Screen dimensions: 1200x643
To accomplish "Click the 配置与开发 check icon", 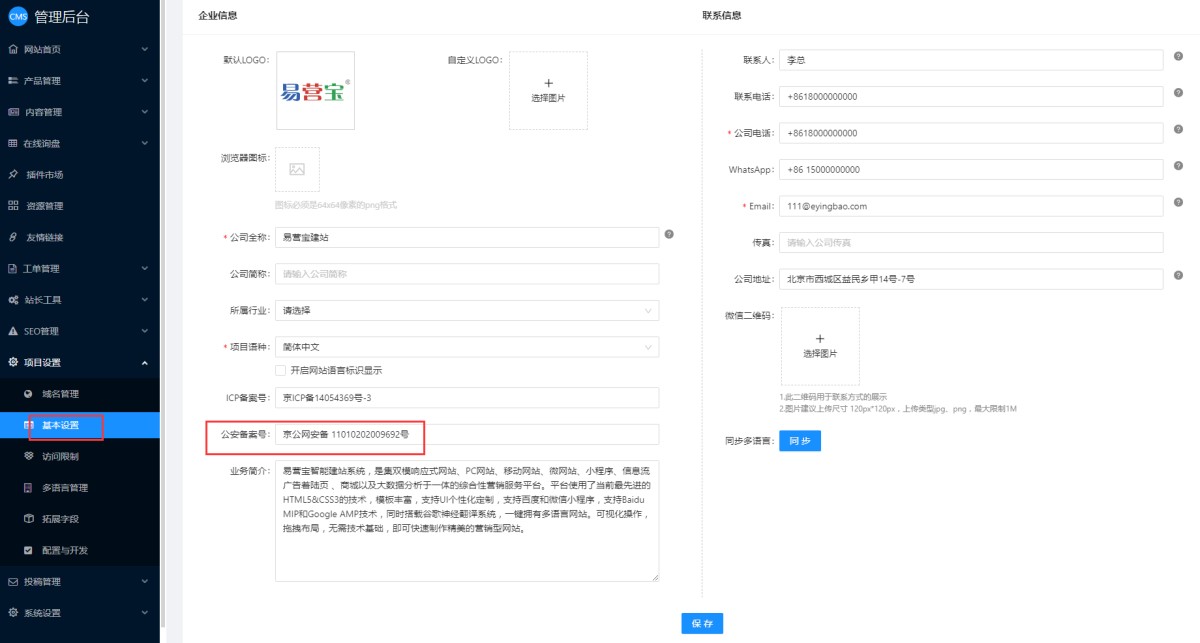I will (29, 550).
